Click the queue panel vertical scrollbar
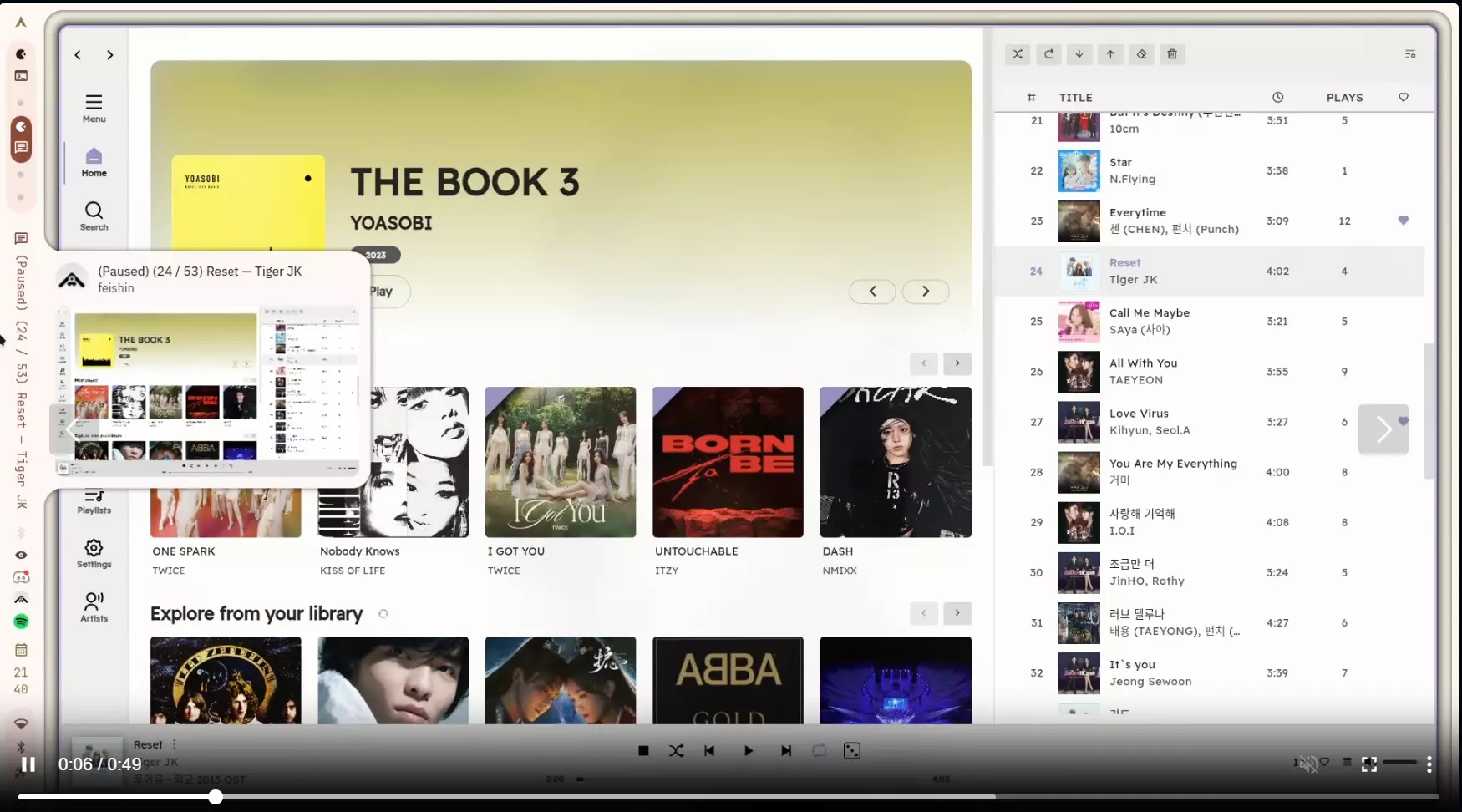The image size is (1462, 812). (1429, 411)
